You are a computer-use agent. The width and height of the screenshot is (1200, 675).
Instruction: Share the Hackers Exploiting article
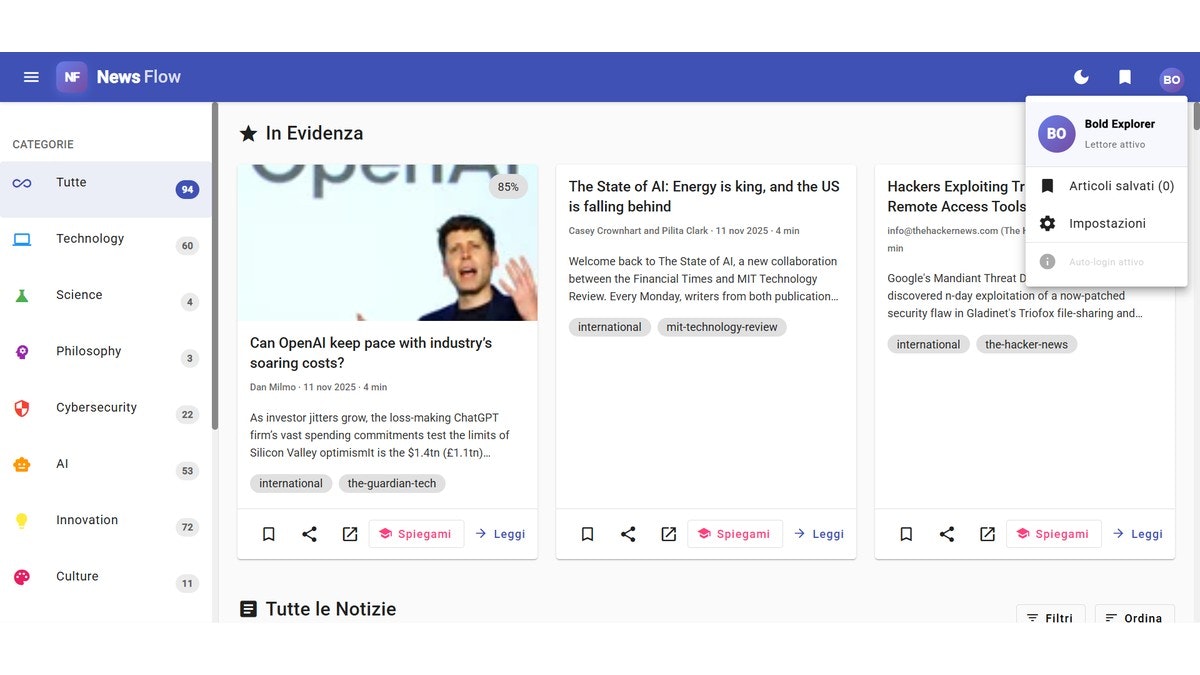pos(947,533)
